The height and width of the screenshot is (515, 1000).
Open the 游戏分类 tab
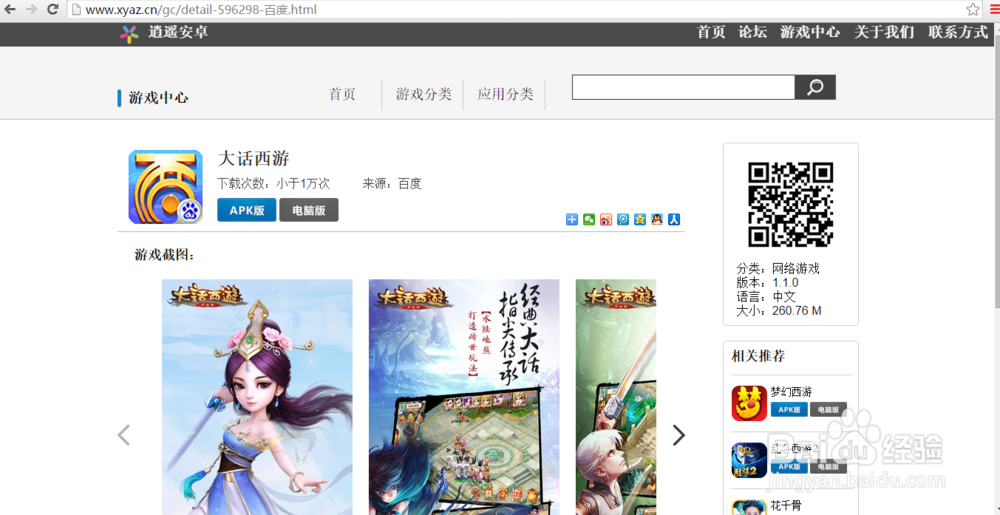[423, 94]
